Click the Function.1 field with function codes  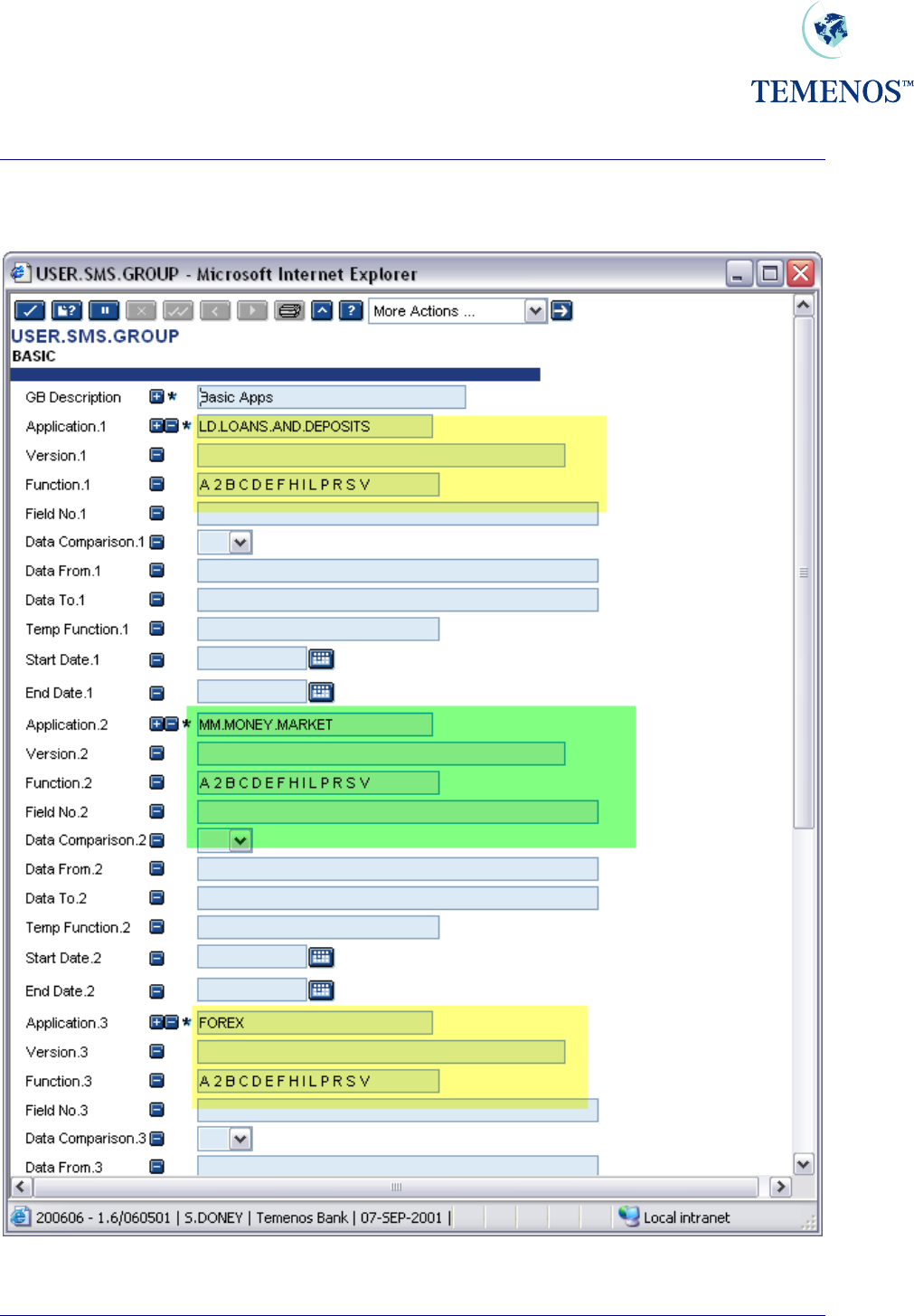click(x=318, y=485)
